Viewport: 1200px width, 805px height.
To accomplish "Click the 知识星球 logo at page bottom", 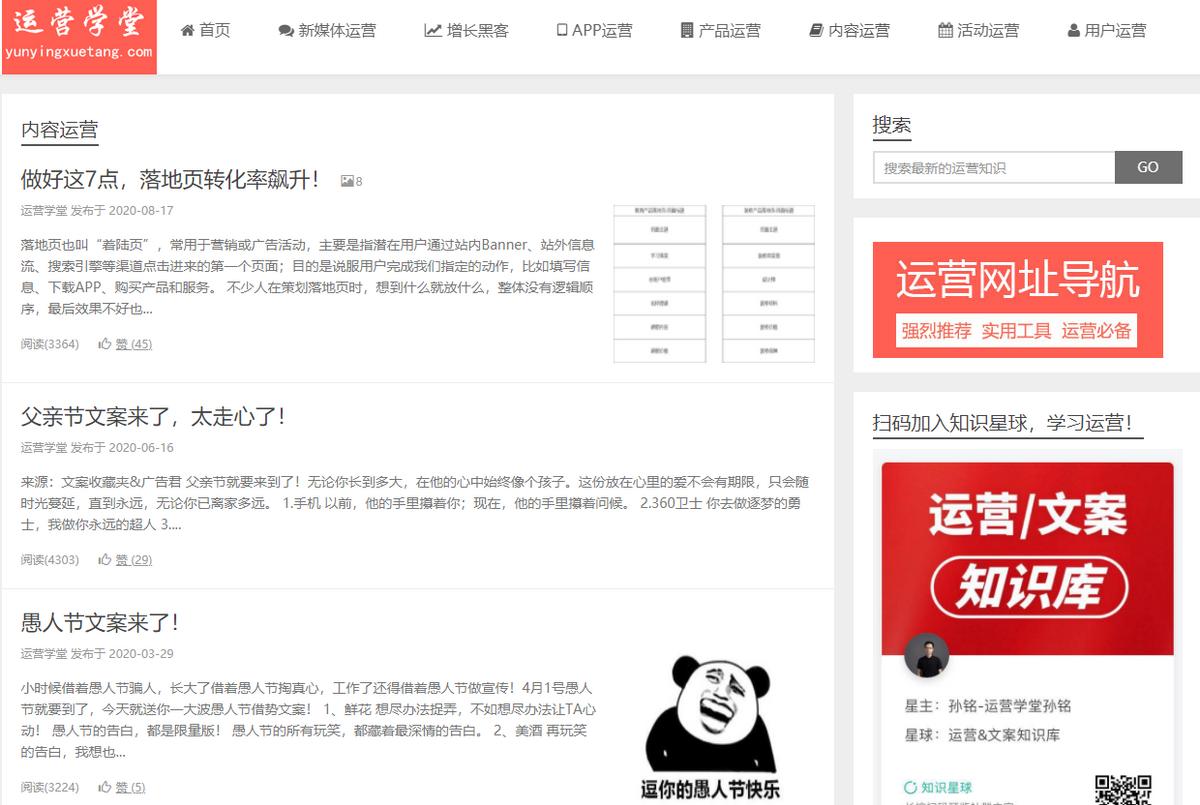I will [938, 788].
